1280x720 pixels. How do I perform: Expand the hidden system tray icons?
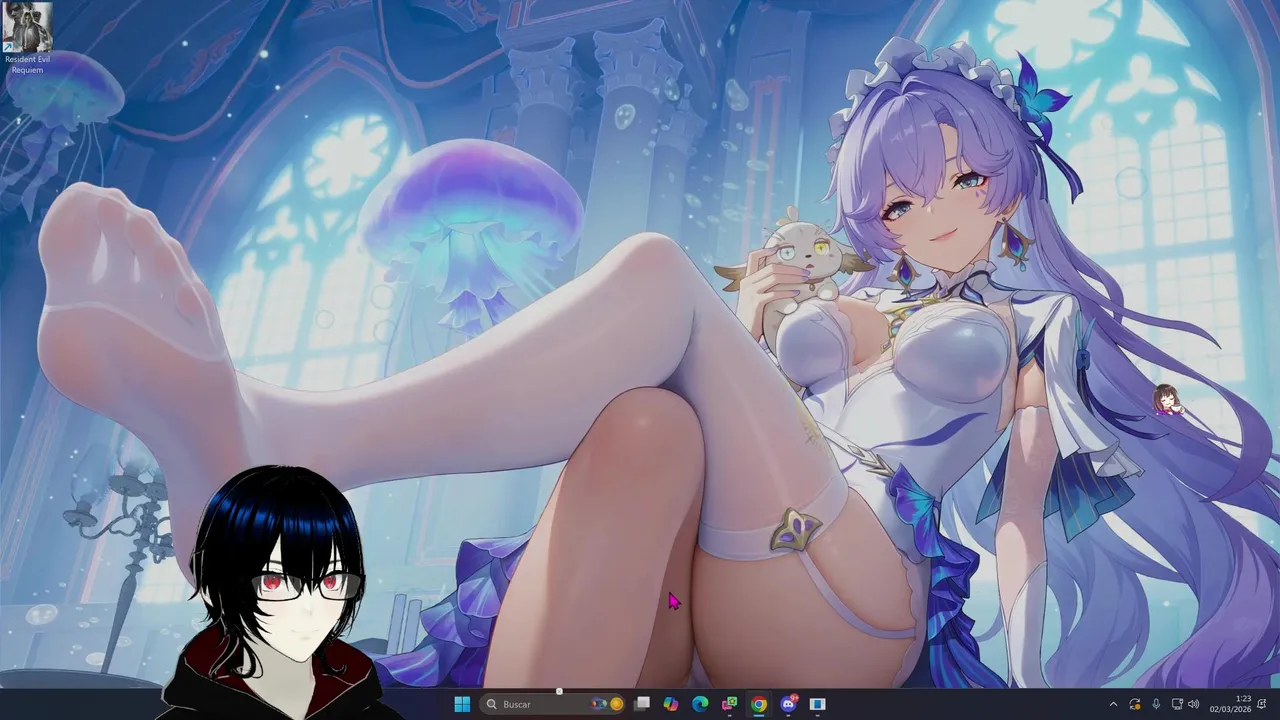click(1113, 704)
